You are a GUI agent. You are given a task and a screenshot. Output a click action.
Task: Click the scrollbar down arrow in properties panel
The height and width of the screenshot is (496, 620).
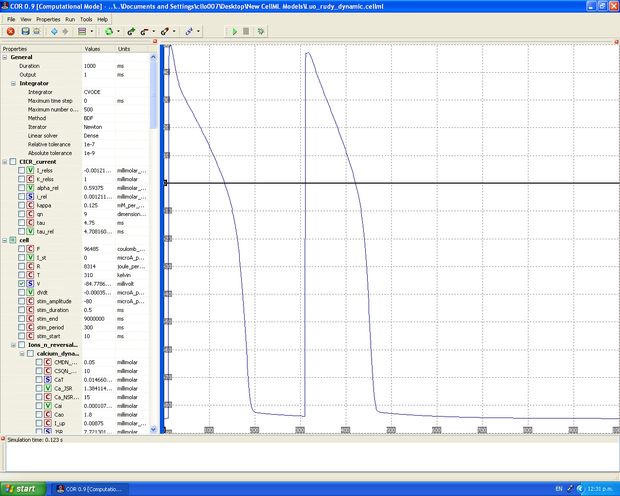(x=153, y=429)
